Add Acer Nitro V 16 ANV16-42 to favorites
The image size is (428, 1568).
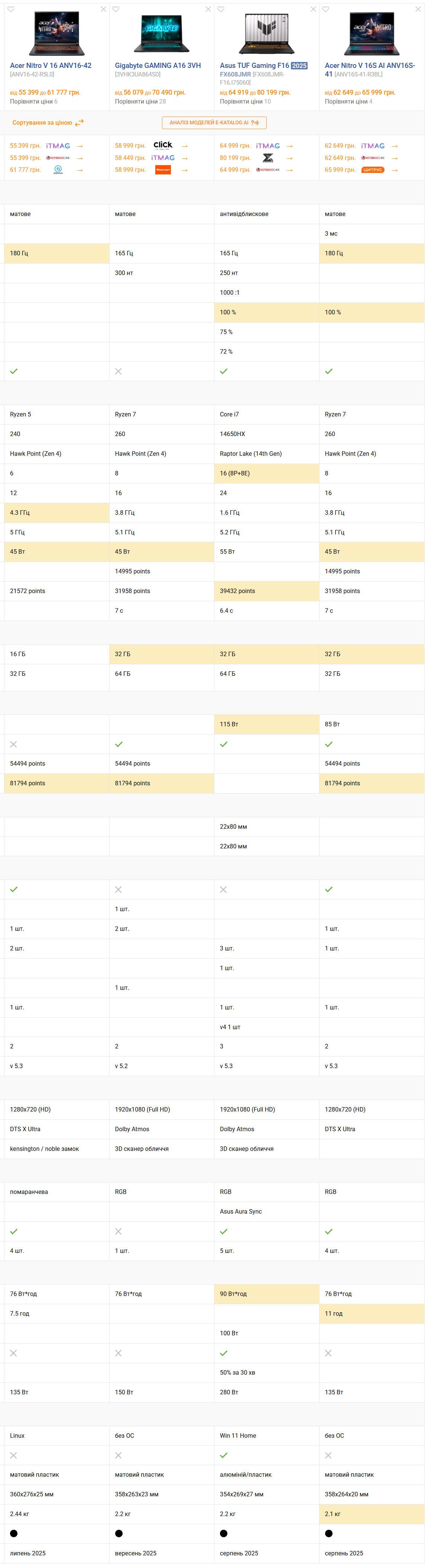click(x=10, y=9)
